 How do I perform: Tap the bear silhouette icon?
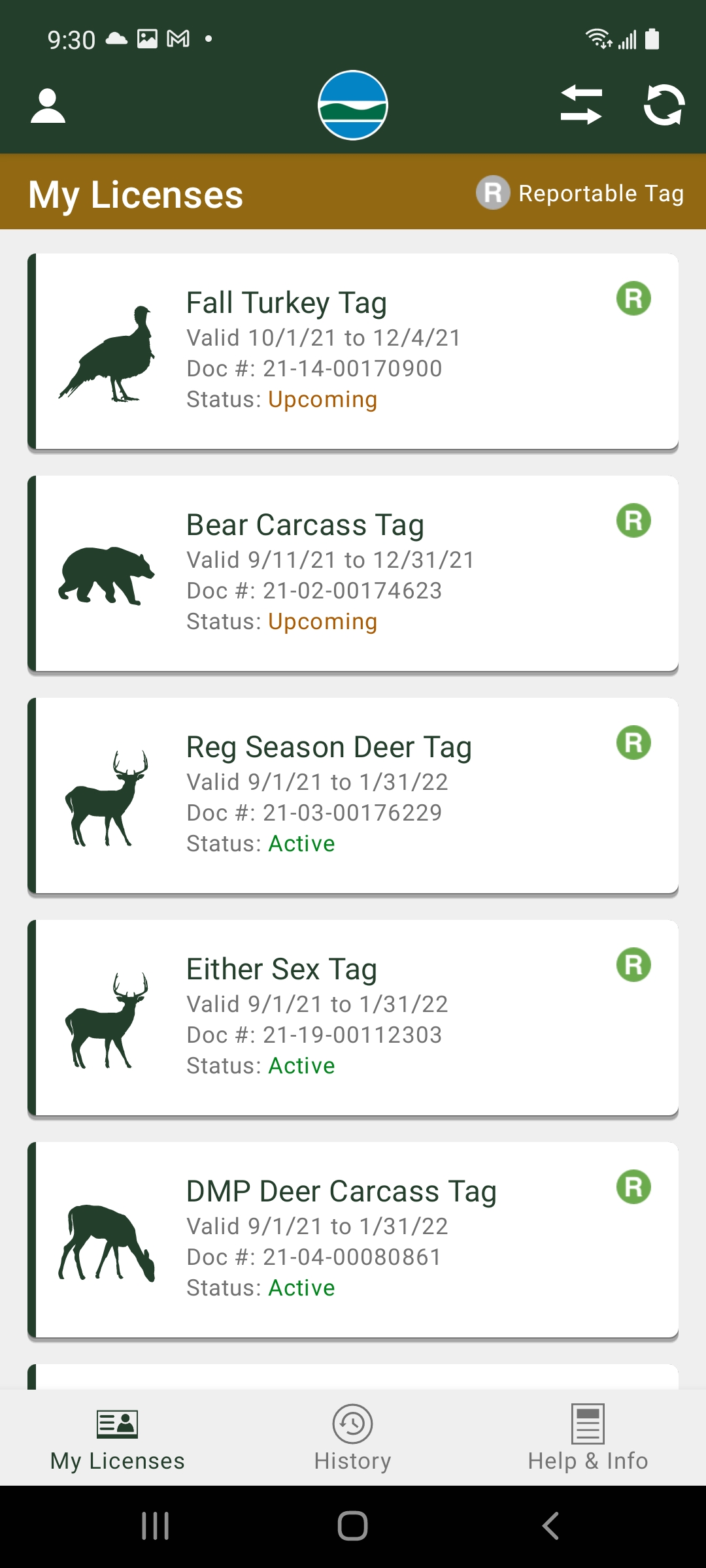[x=107, y=575]
